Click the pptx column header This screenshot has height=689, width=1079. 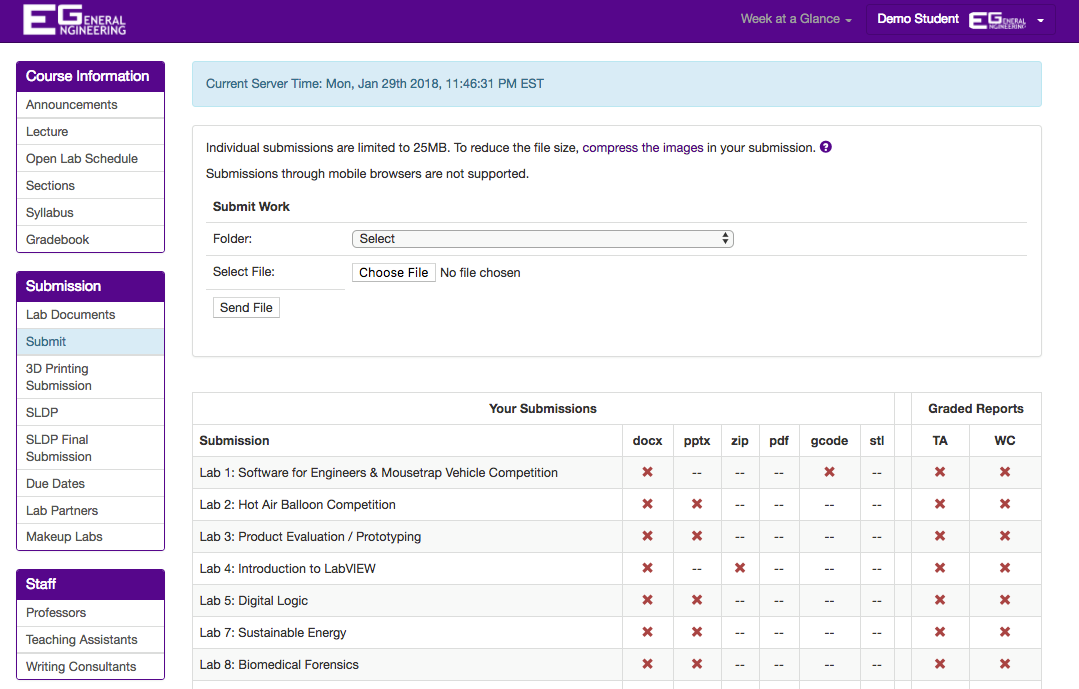(x=697, y=441)
